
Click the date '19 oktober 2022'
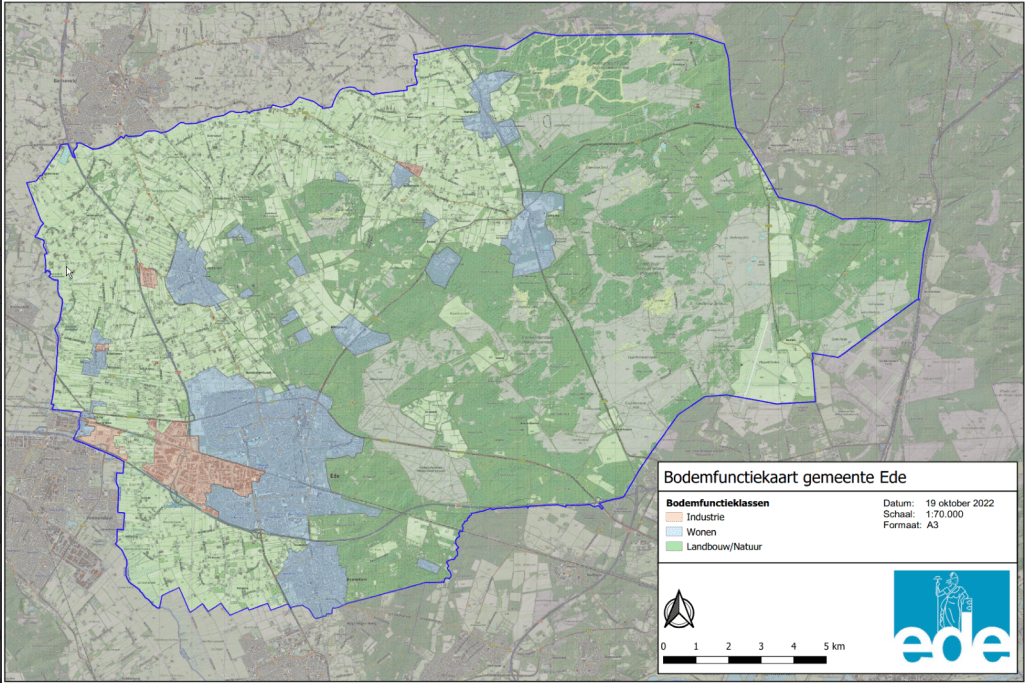[x=962, y=503]
